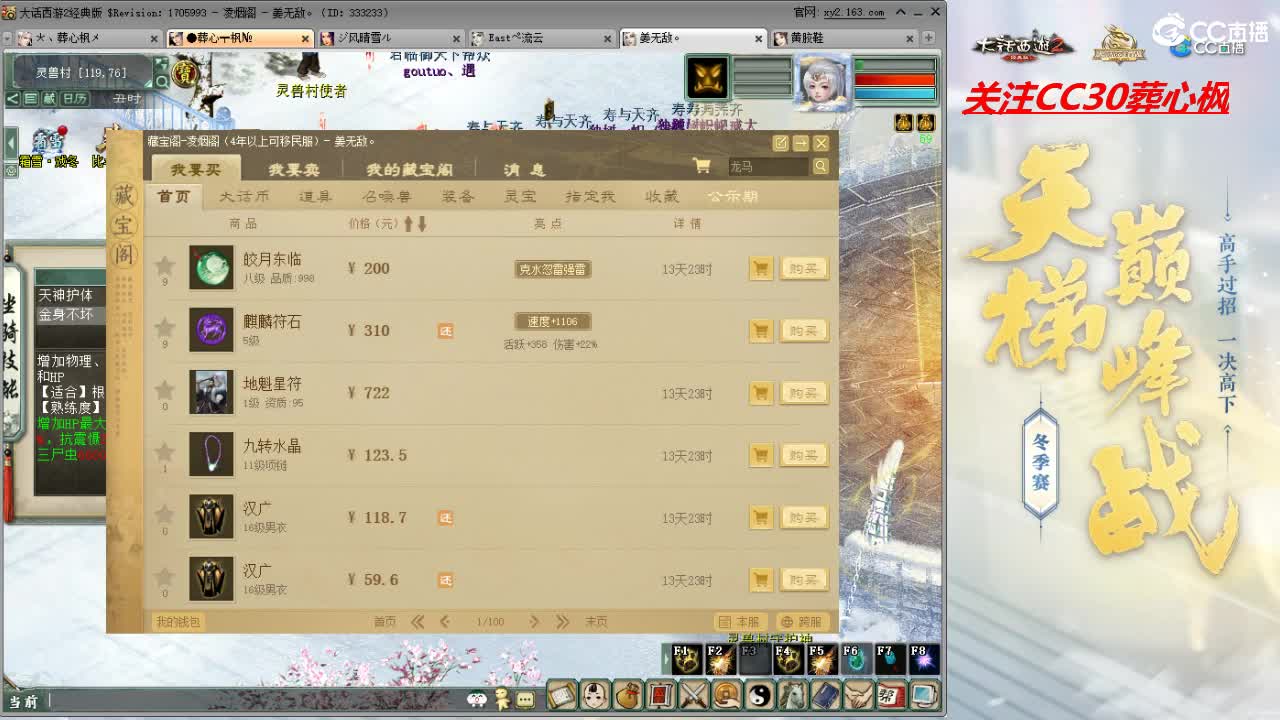This screenshot has width=1280, height=720.
Task: Click the shopping cart icon beside search box
Action: [x=702, y=166]
